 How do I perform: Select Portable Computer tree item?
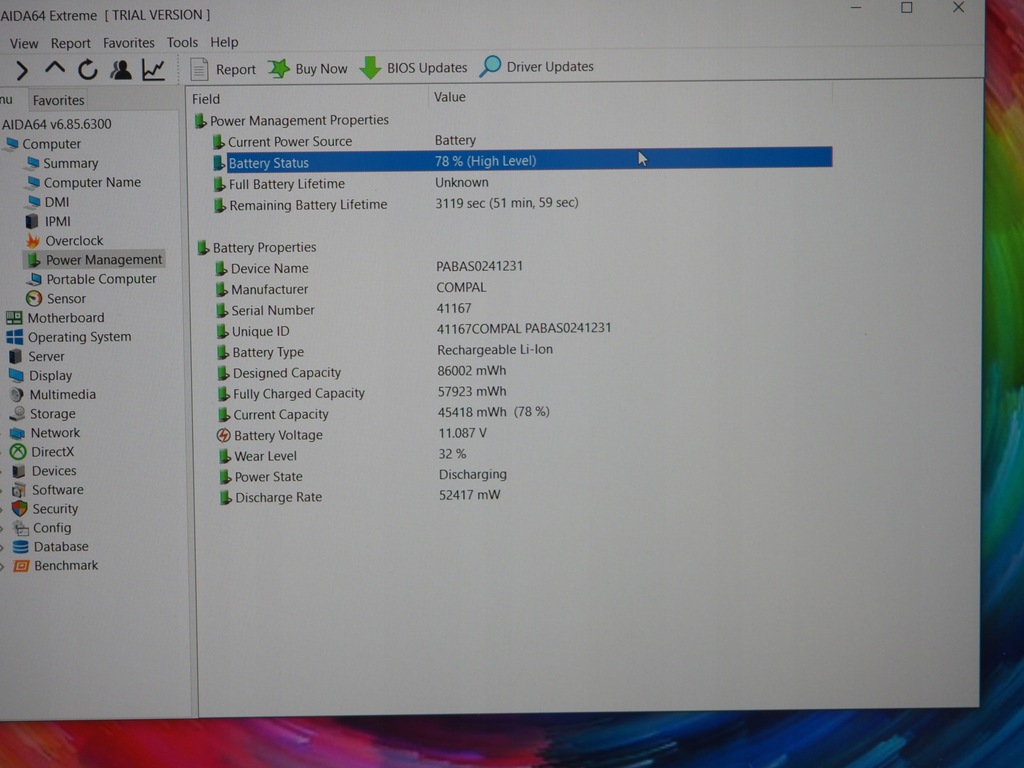(x=101, y=279)
